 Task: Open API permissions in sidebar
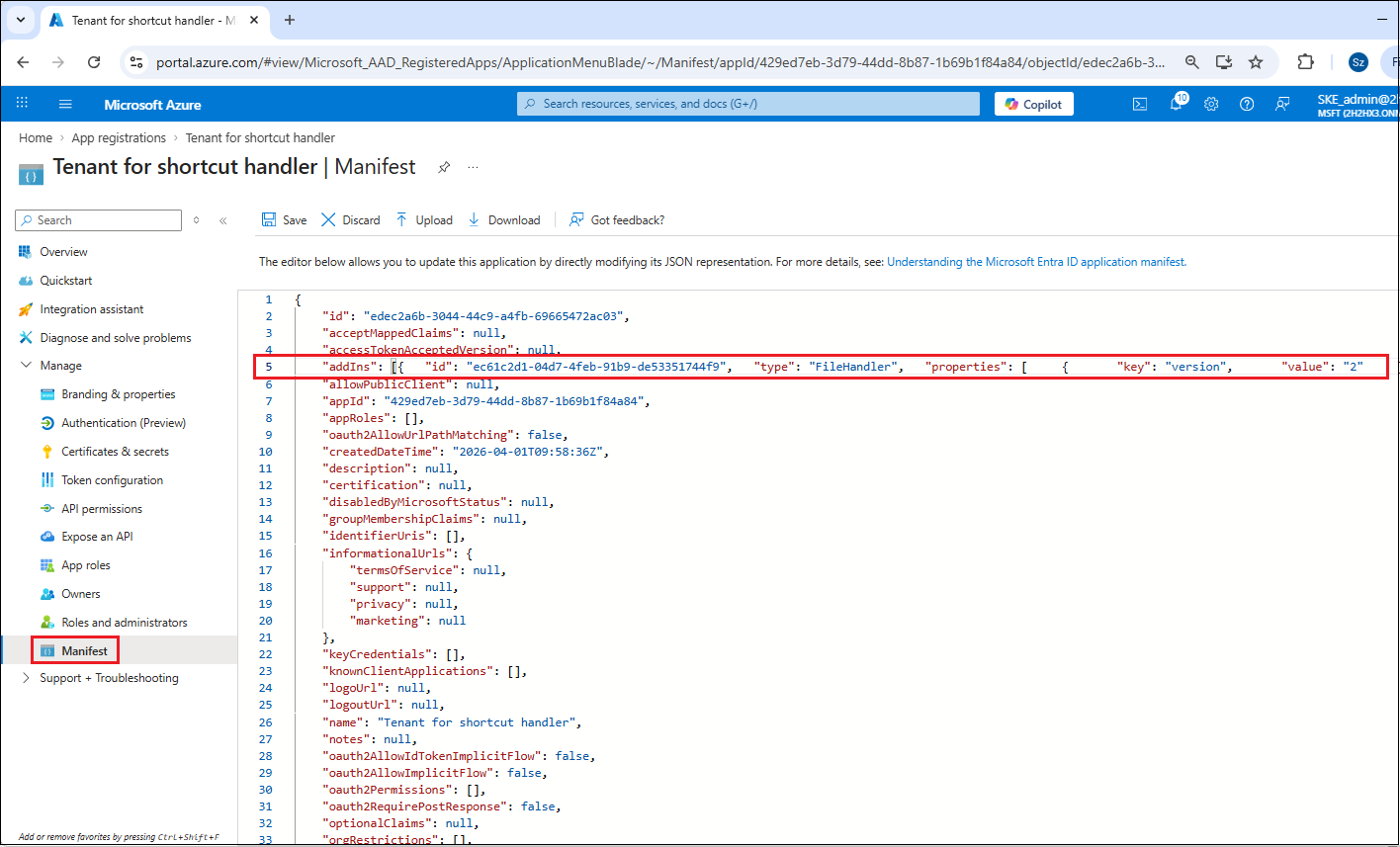tap(101, 509)
